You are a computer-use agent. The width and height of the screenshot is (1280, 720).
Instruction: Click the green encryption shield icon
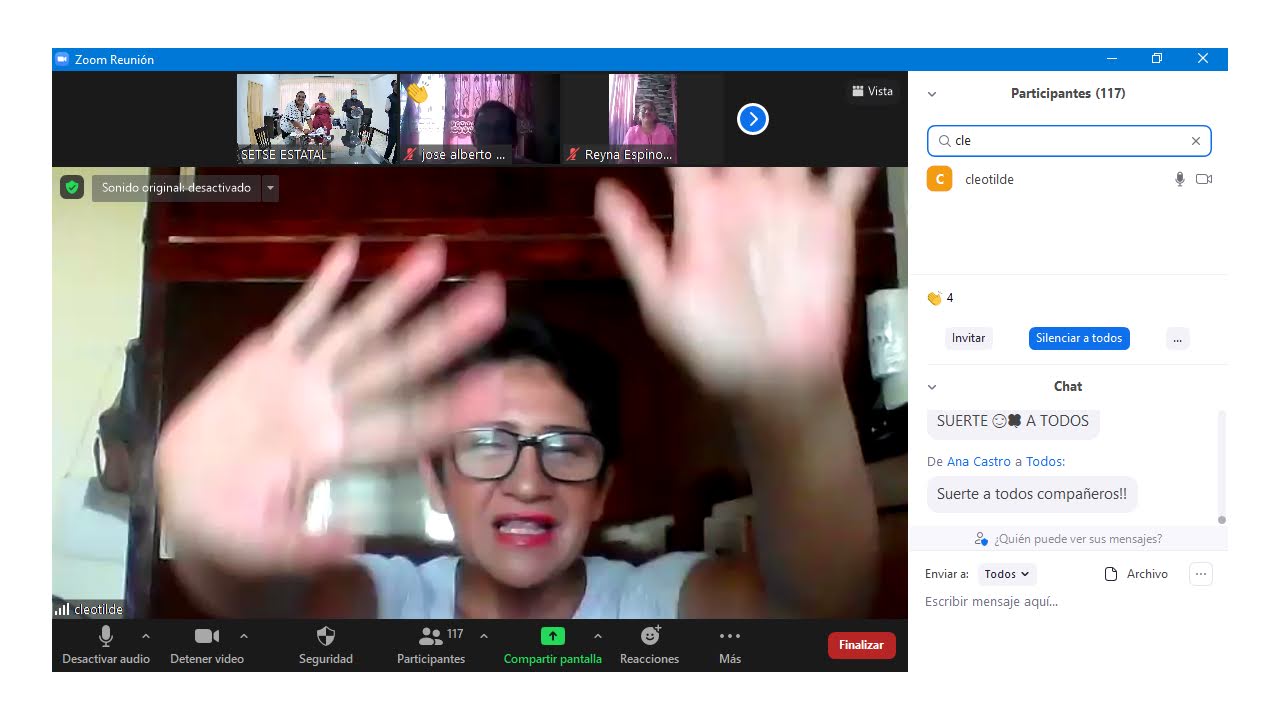[71, 187]
